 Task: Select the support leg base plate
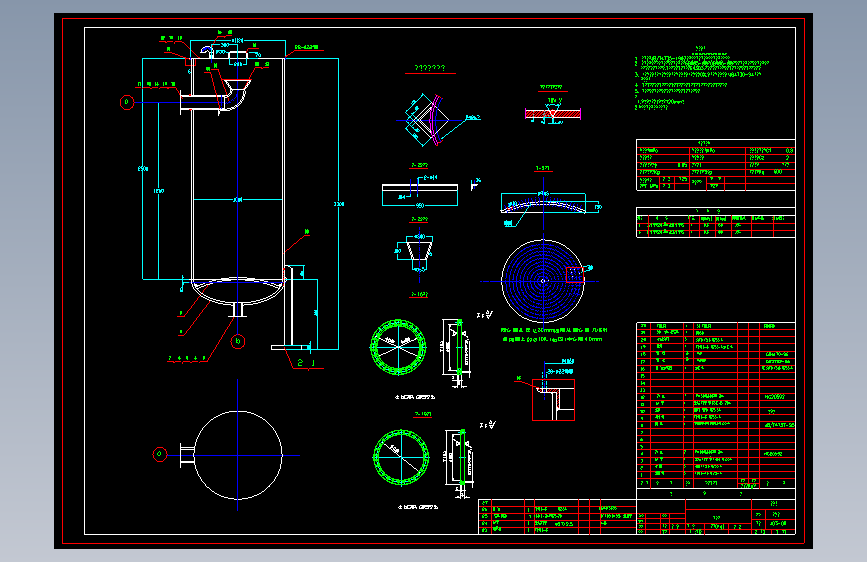click(291, 347)
